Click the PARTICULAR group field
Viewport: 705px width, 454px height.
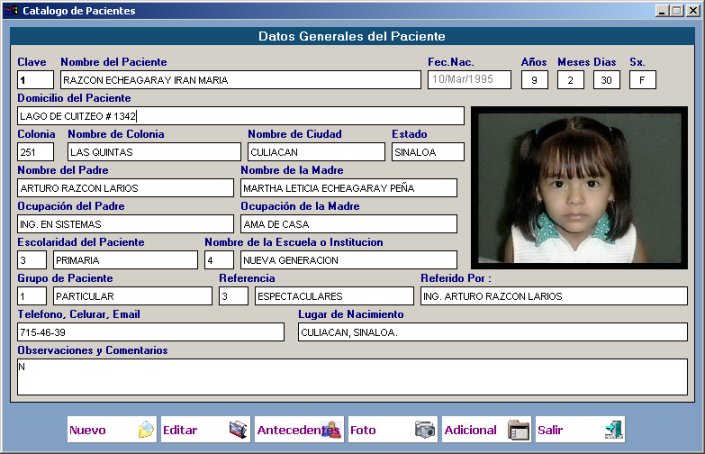tap(133, 296)
